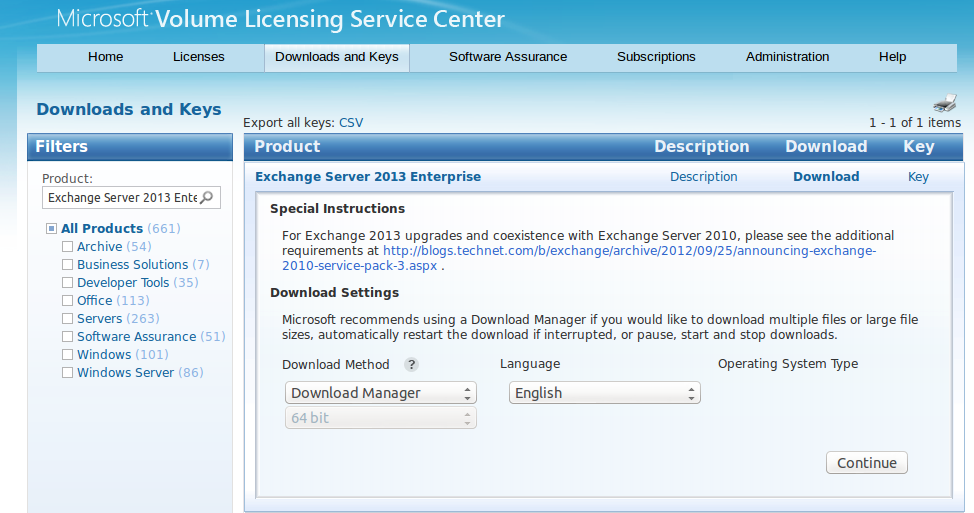
Task: Select the Office (113) filter label
Action: [113, 301]
